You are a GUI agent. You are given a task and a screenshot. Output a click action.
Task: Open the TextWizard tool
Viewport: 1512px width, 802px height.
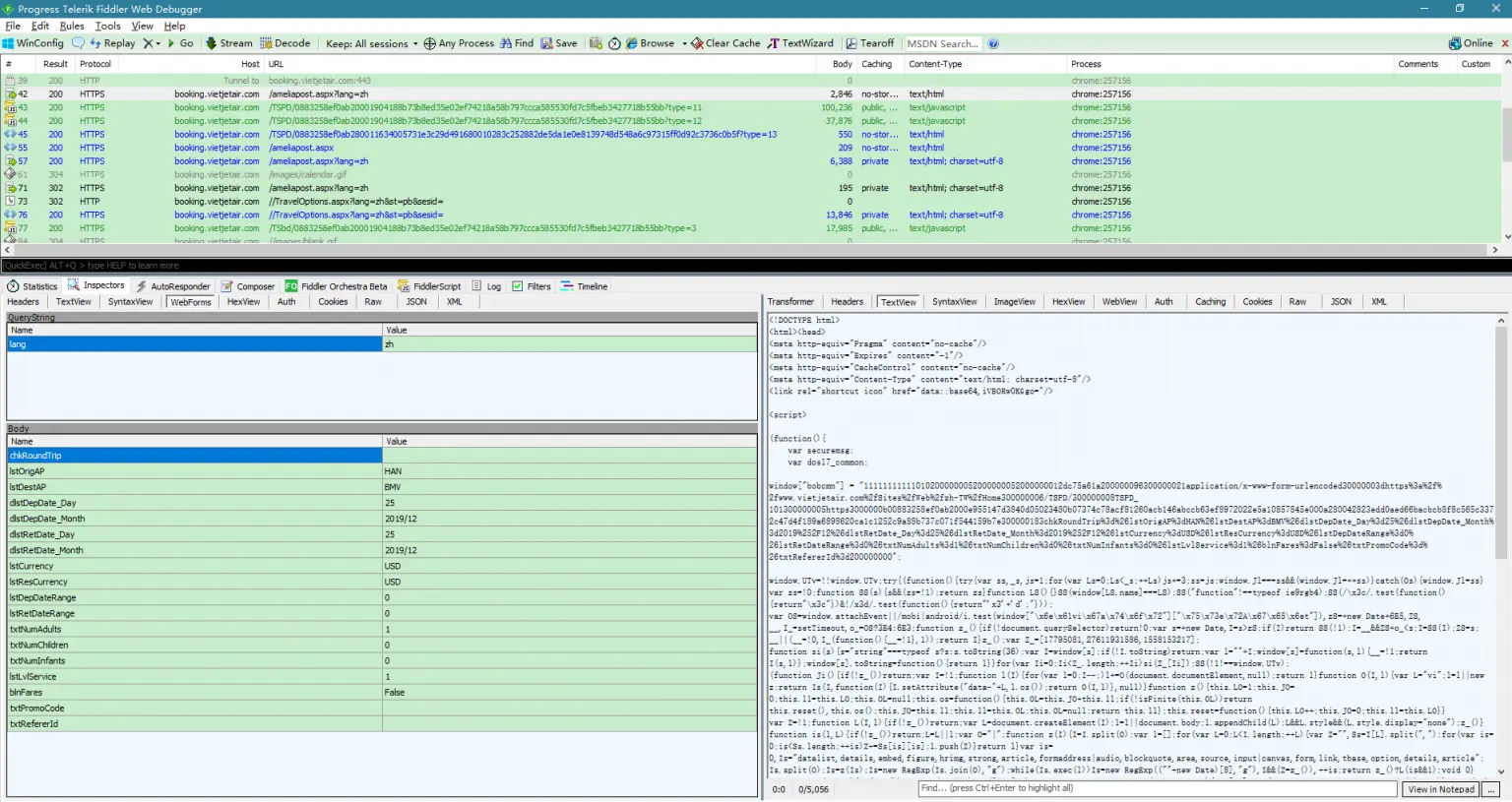(800, 43)
